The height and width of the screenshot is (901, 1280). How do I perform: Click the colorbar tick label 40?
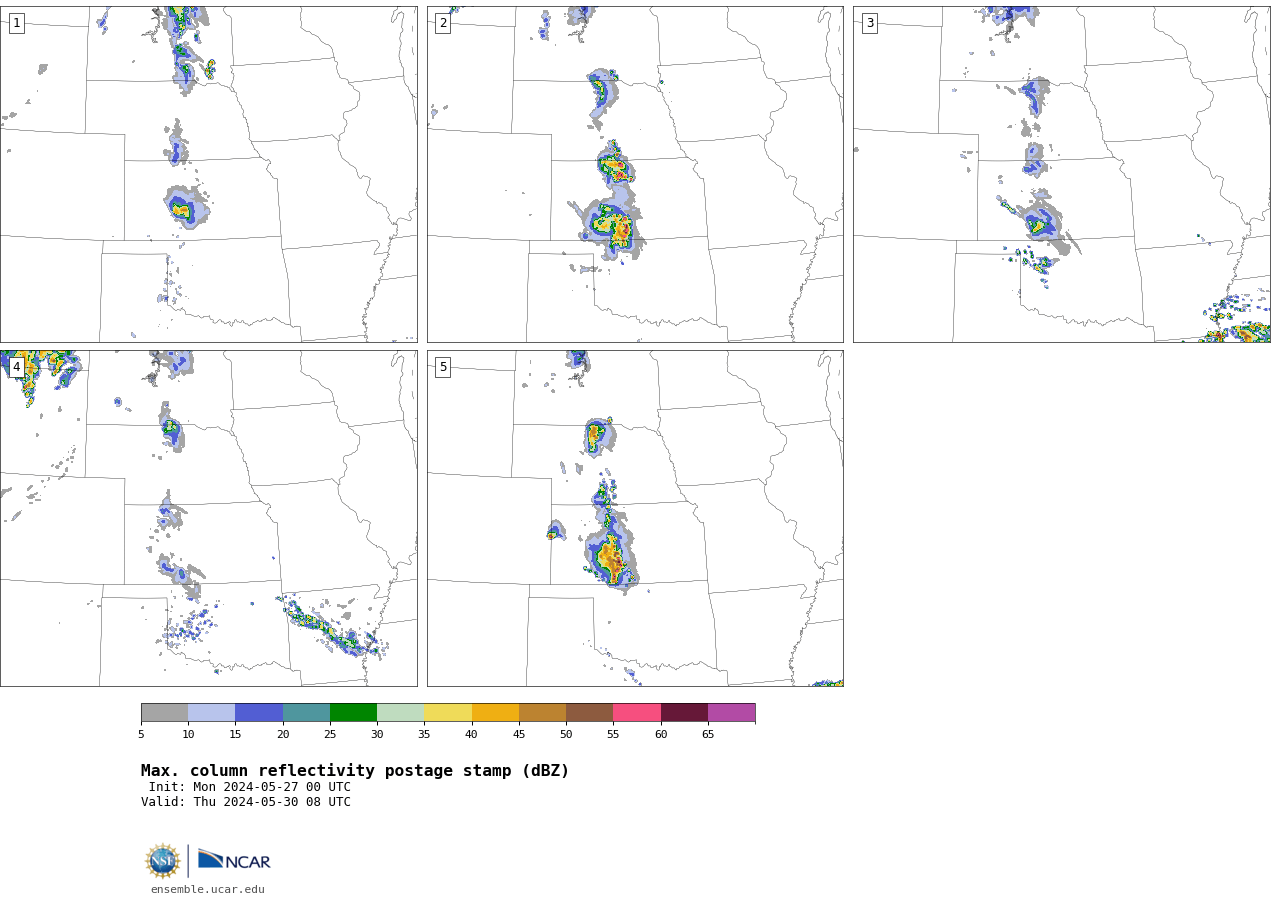[x=471, y=735]
